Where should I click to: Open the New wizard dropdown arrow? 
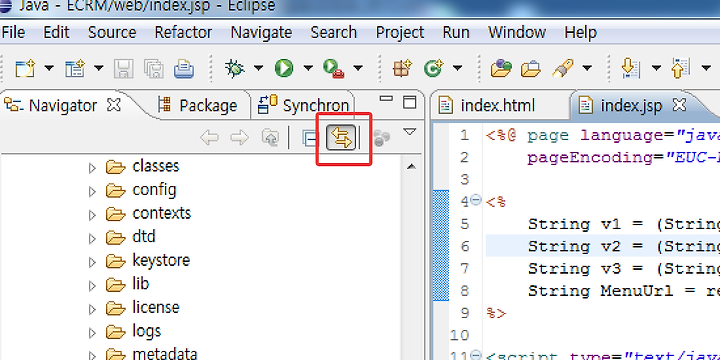click(49, 68)
